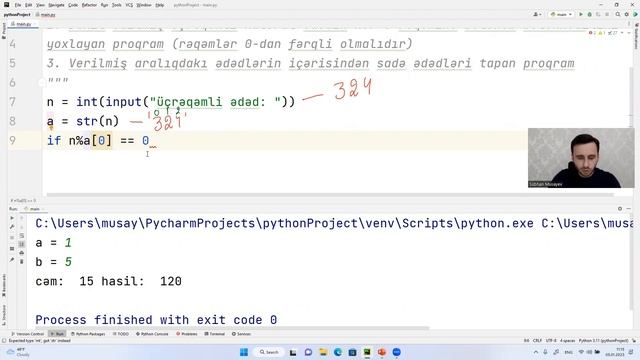Open the Code menu
The image size is (640, 360).
(x=73, y=5)
